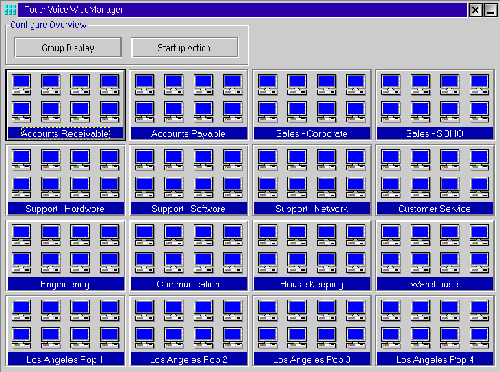The width and height of the screenshot is (500, 372).
Task: Click third top-row computer in Los Angeles Pop 2
Action: (203, 311)
